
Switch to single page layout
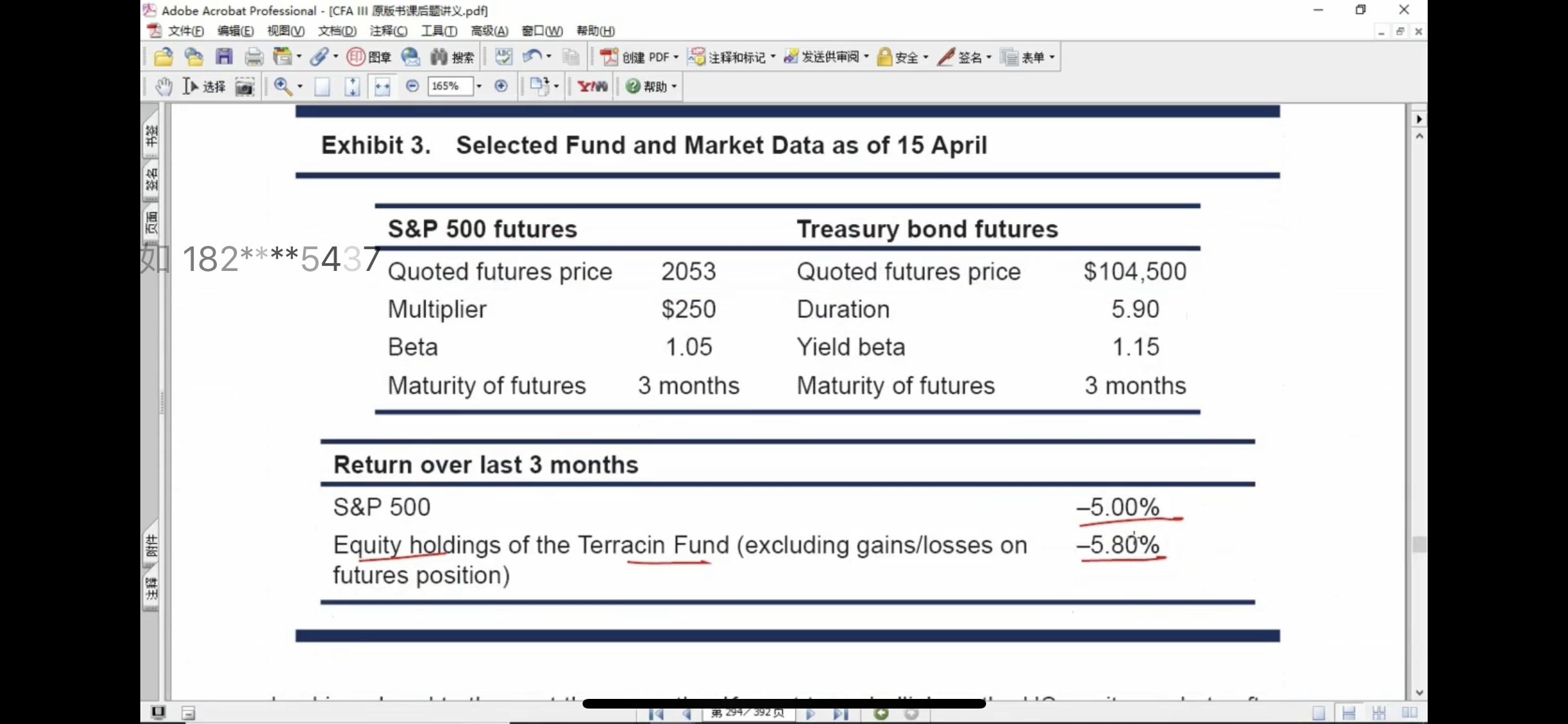click(x=1319, y=713)
